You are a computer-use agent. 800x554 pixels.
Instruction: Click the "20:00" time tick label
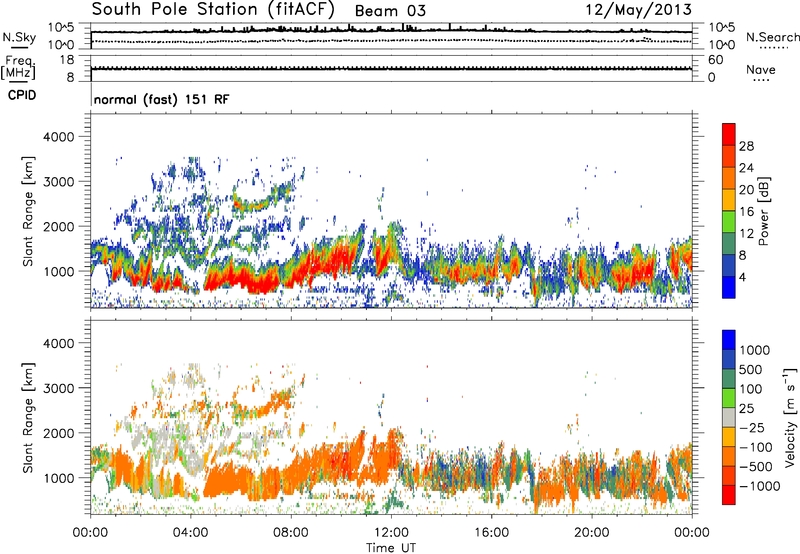(591, 533)
